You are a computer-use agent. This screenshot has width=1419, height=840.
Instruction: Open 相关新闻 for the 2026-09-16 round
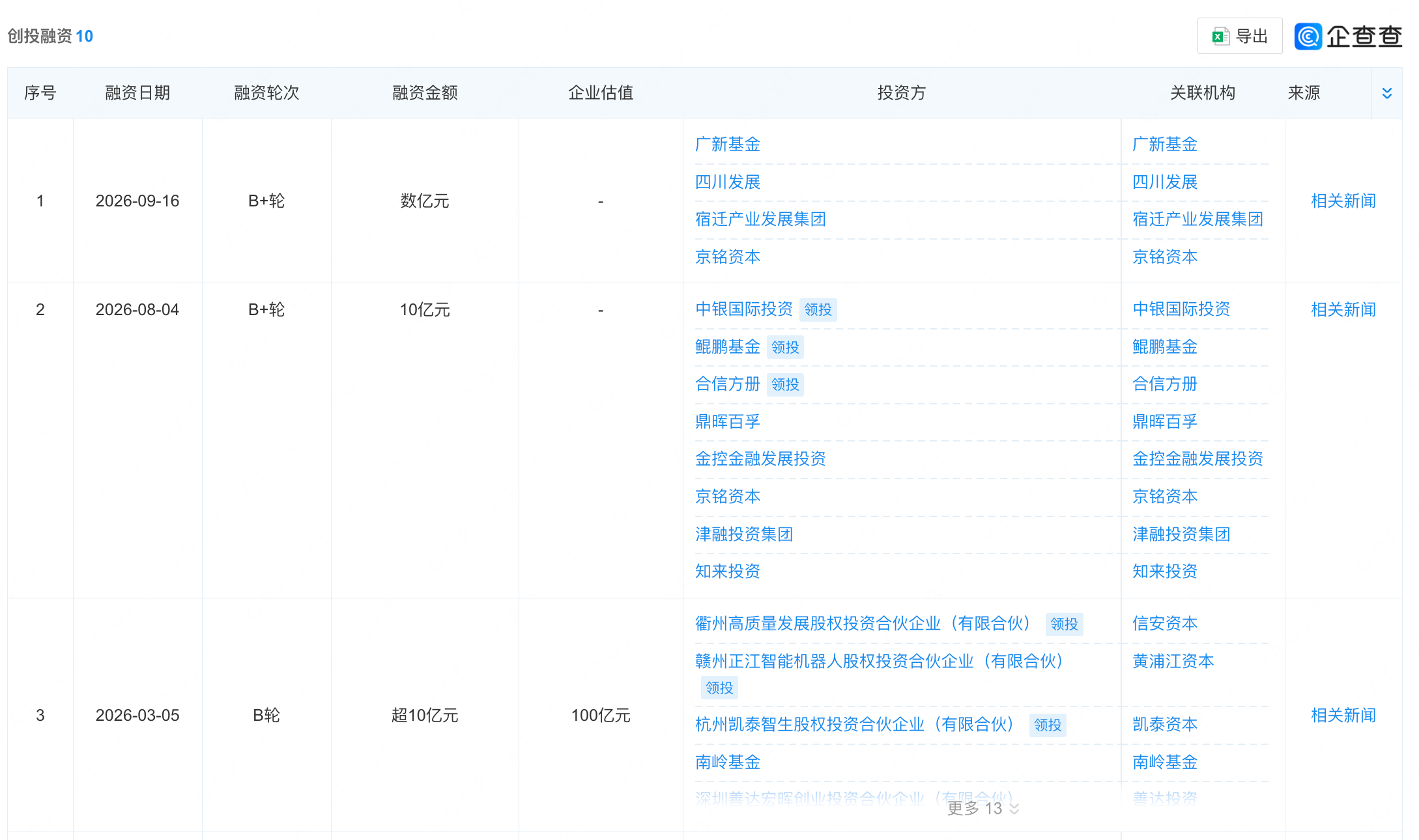tap(1343, 201)
